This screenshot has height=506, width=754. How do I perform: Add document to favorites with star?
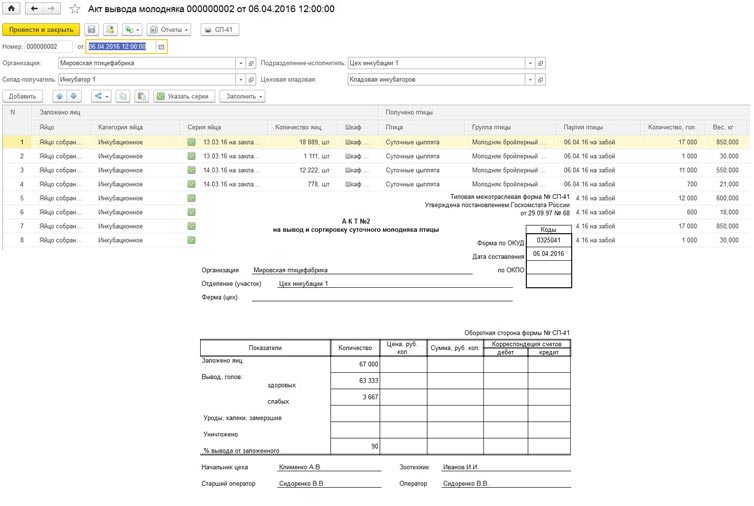(75, 9)
